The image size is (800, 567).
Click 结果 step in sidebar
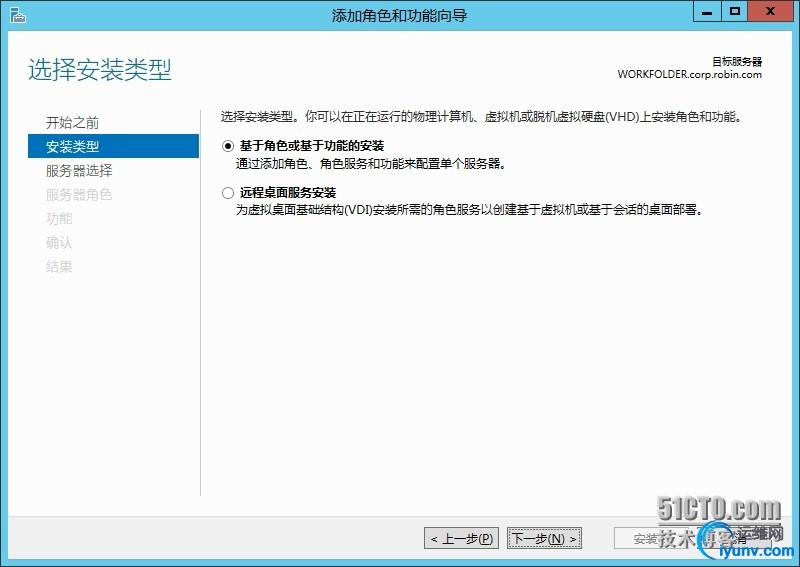point(59,266)
